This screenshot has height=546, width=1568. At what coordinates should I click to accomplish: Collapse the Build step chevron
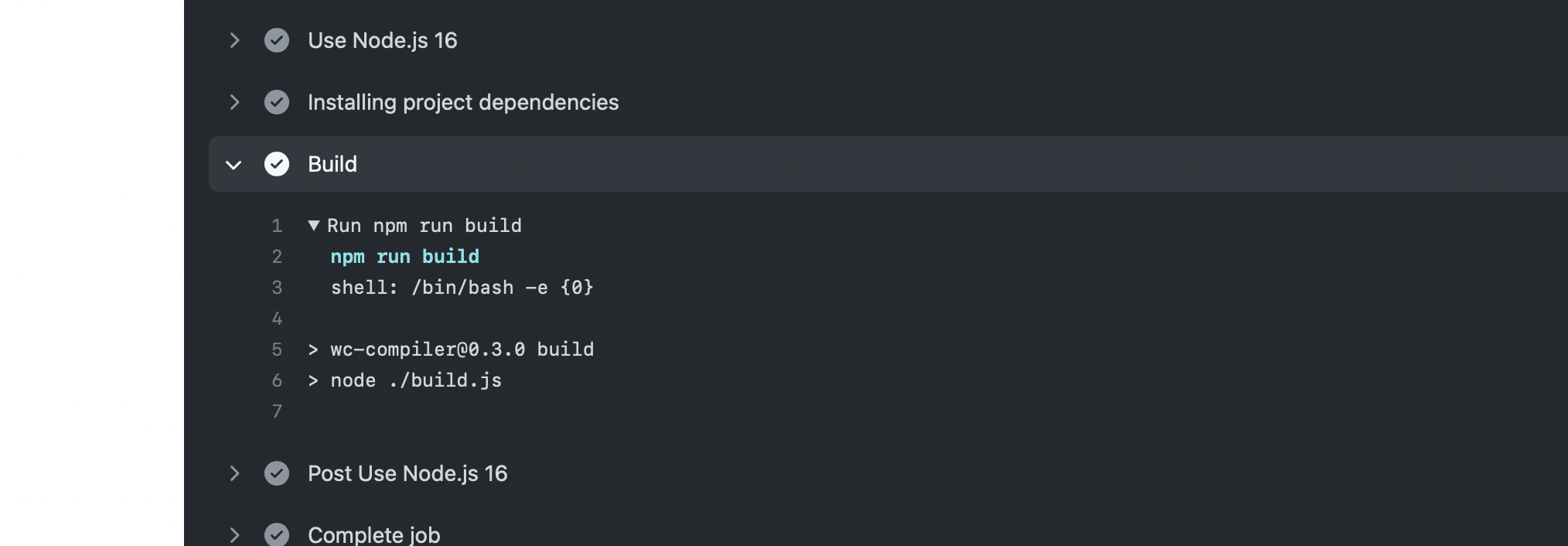(x=233, y=165)
